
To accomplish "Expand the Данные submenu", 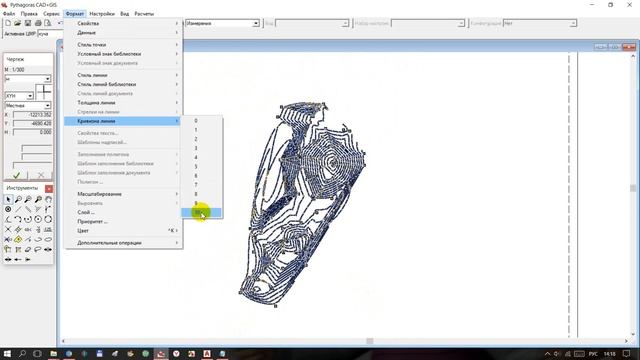I will (123, 32).
